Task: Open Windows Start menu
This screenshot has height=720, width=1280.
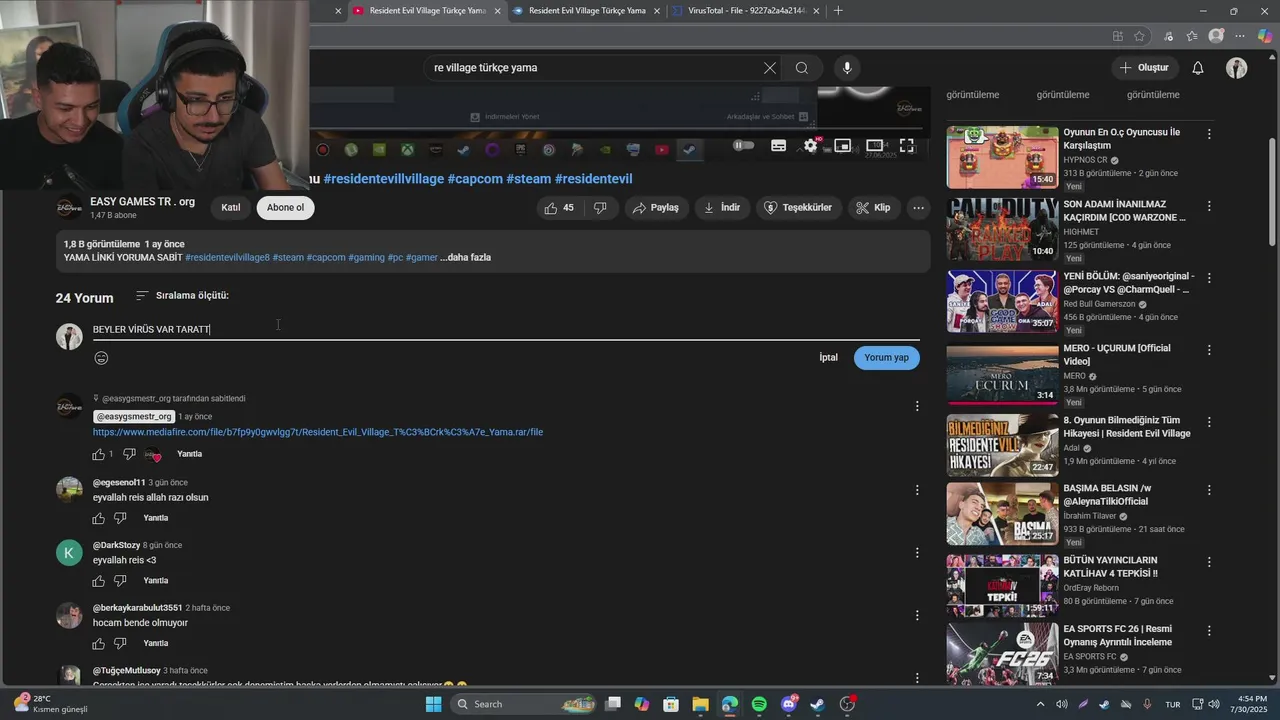Action: [433, 704]
